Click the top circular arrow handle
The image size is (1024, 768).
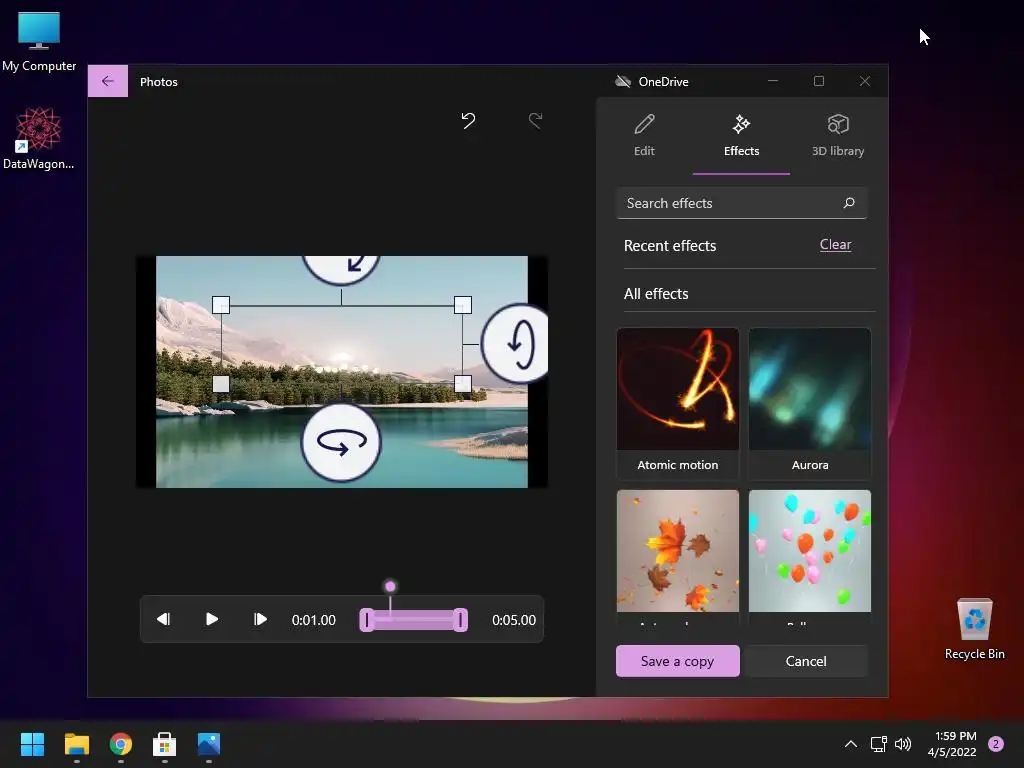[341, 268]
